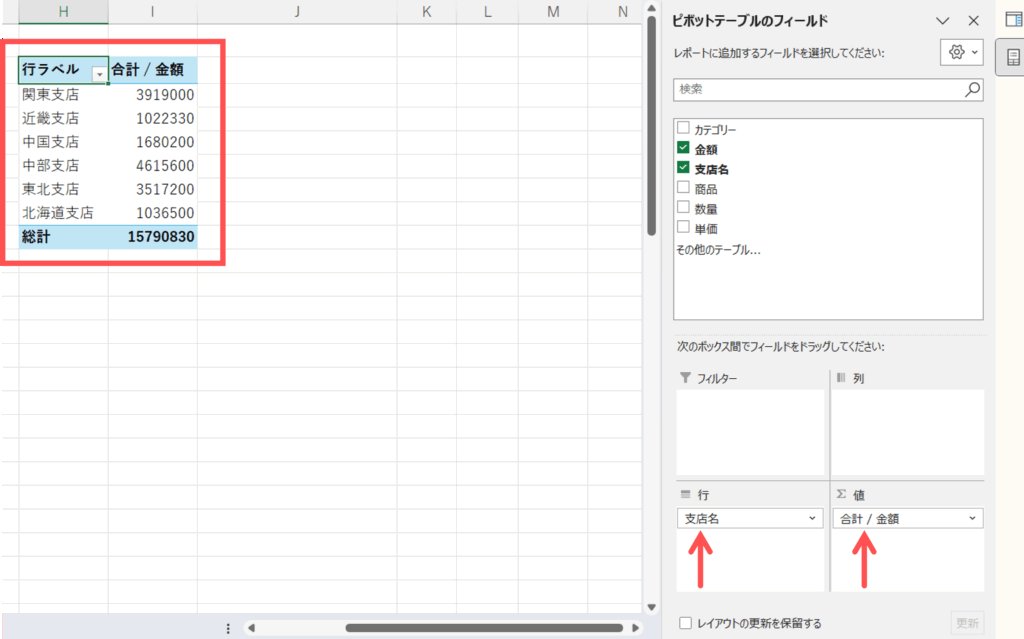Expand the 合計 / 金額 dropdown in Values area
The image size is (1024, 639).
coord(972,519)
